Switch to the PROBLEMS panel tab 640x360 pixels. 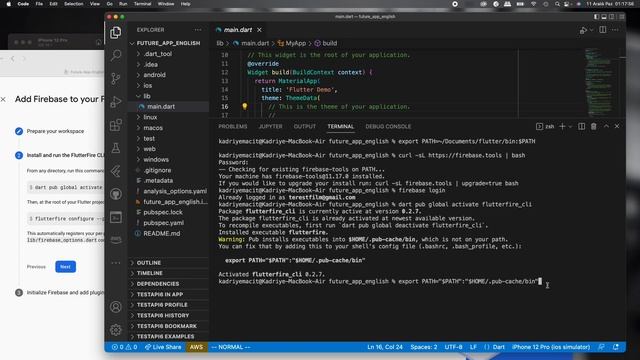(233, 127)
